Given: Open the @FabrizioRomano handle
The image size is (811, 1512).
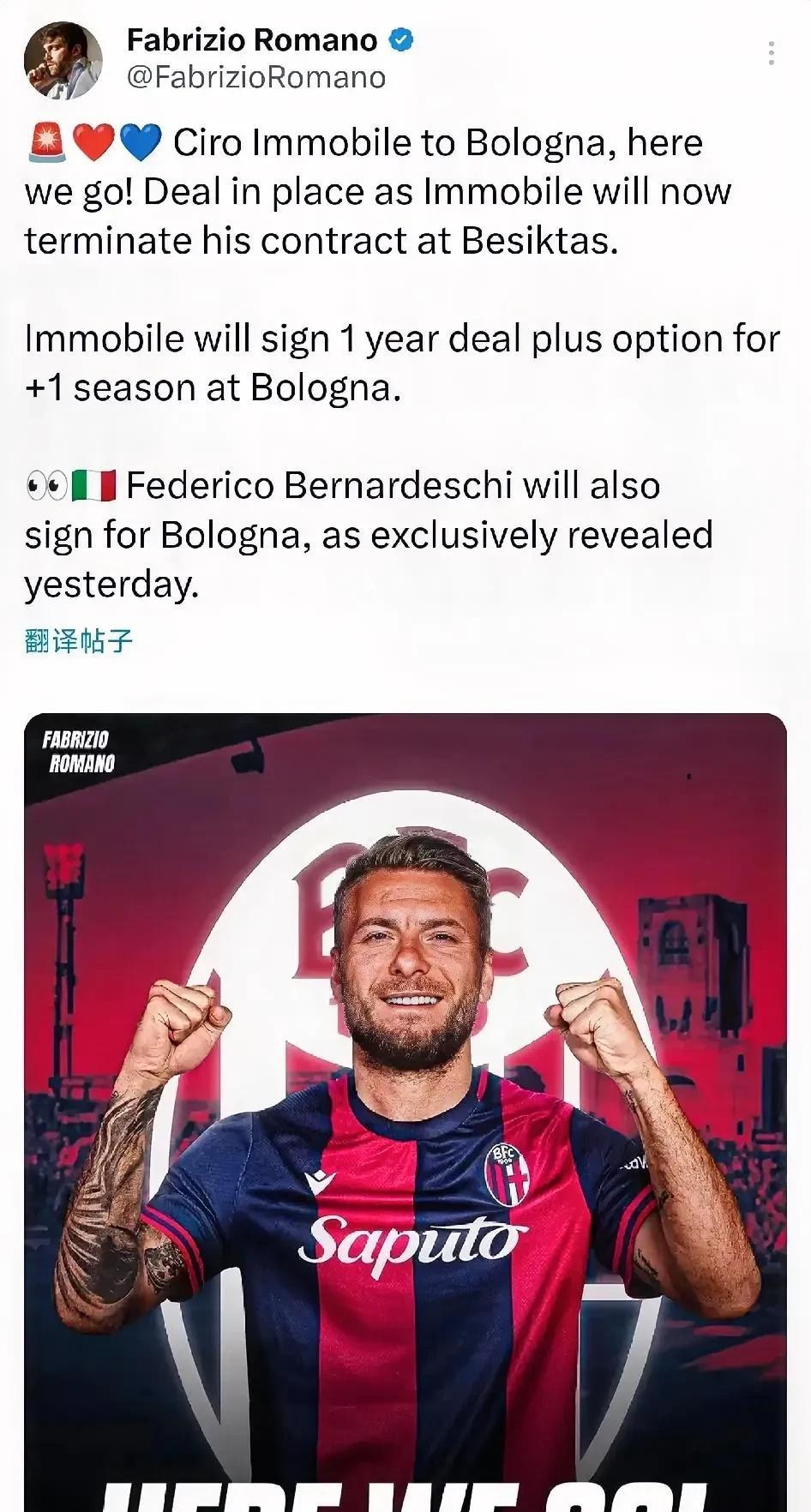Looking at the screenshot, I should (x=255, y=77).
